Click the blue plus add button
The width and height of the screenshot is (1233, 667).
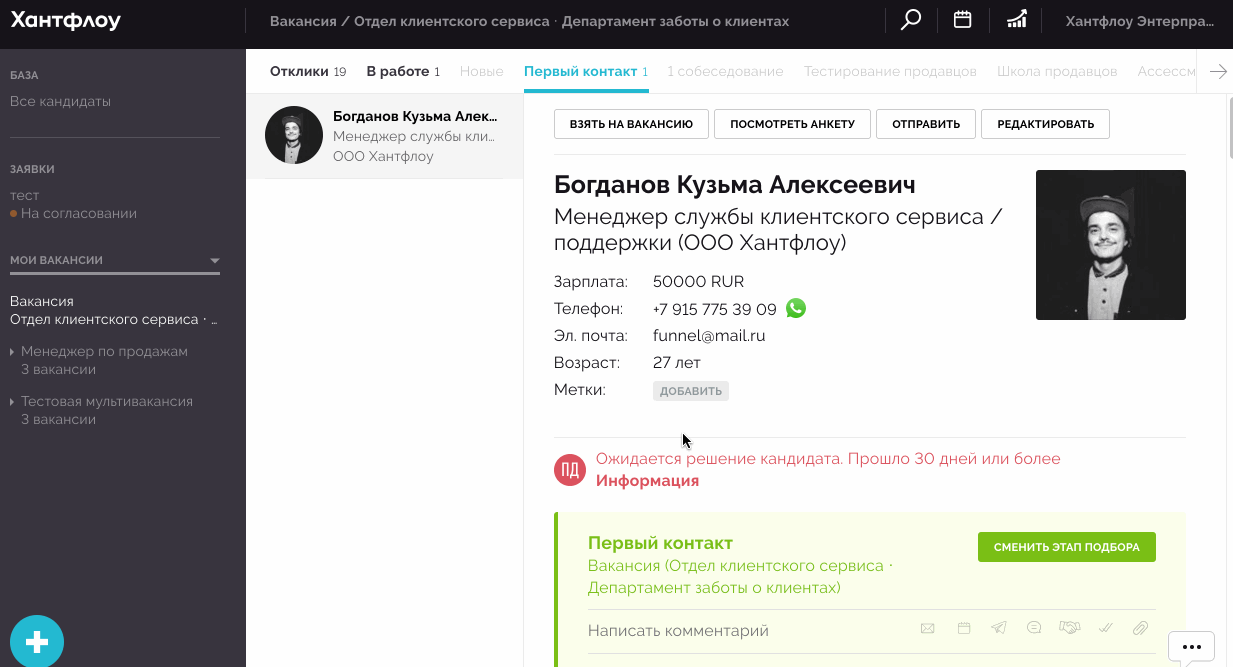[x=37, y=641]
